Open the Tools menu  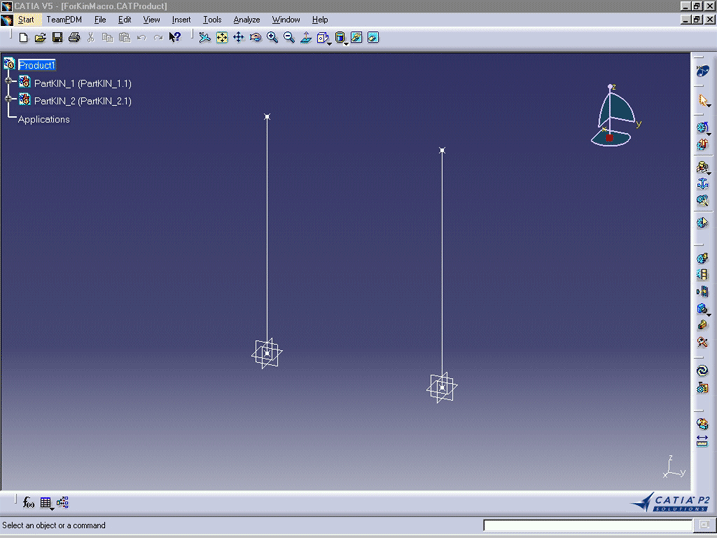coord(212,19)
